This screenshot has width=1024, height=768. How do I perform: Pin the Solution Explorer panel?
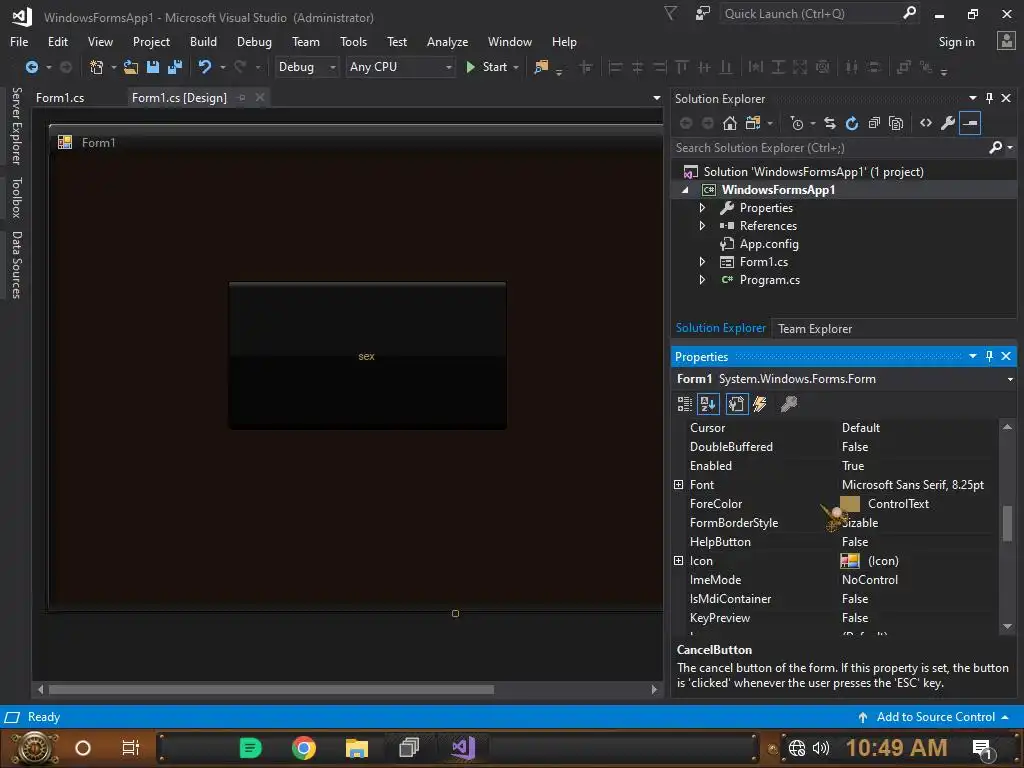pyautogui.click(x=989, y=98)
